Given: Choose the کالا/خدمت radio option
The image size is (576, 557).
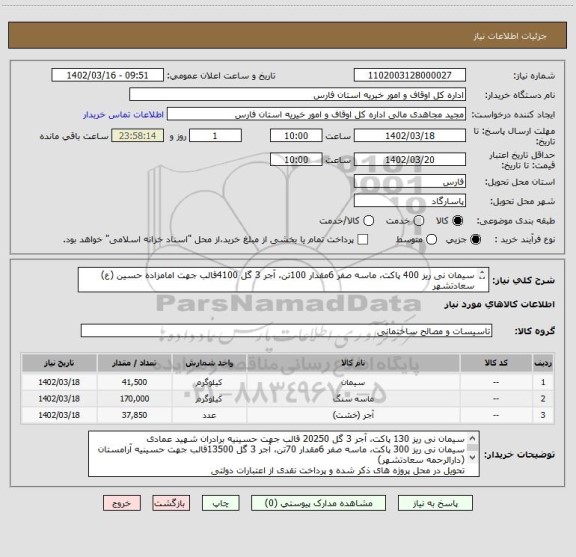Looking at the screenshot, I should point(368,220).
